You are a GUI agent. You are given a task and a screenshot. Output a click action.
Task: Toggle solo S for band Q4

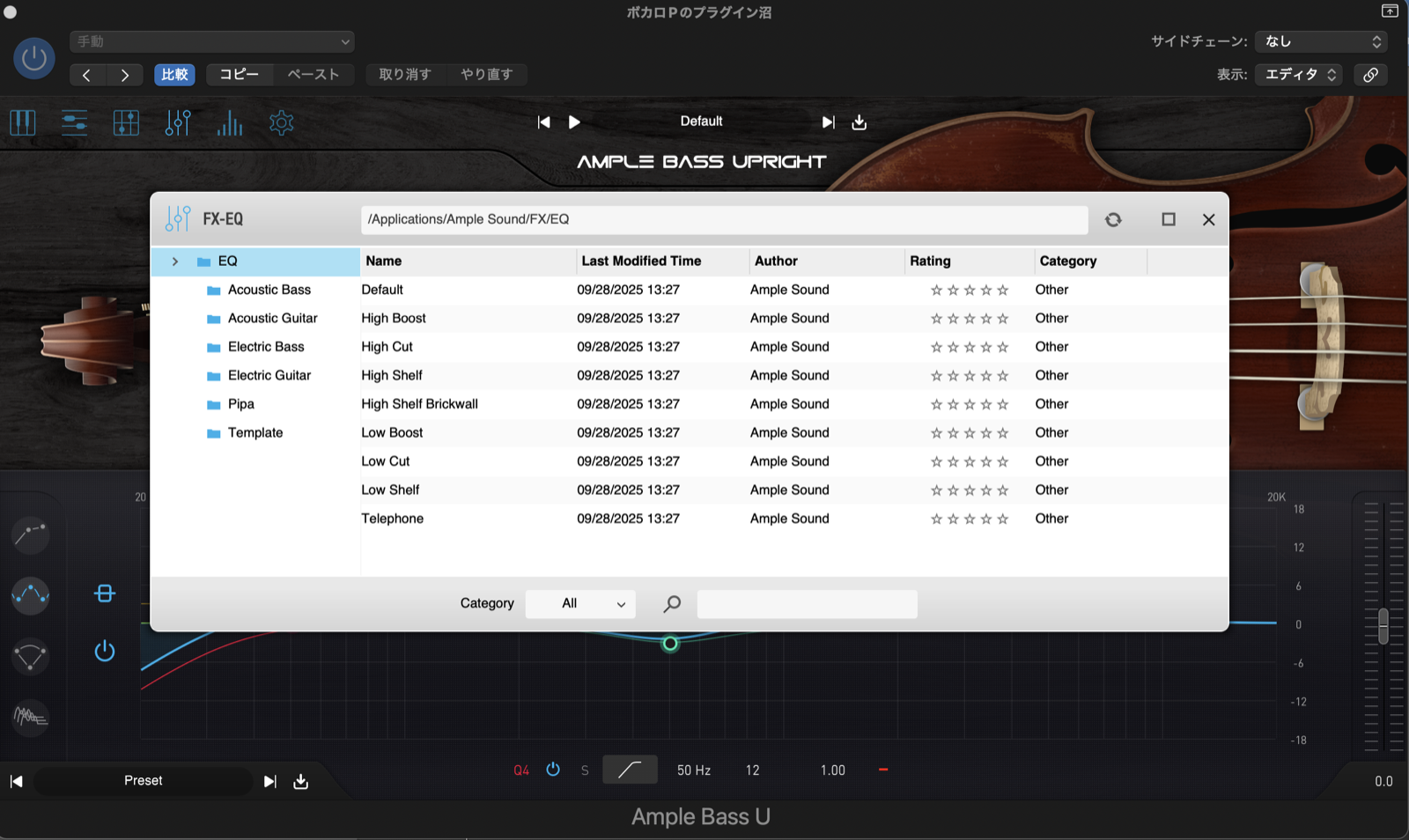585,770
